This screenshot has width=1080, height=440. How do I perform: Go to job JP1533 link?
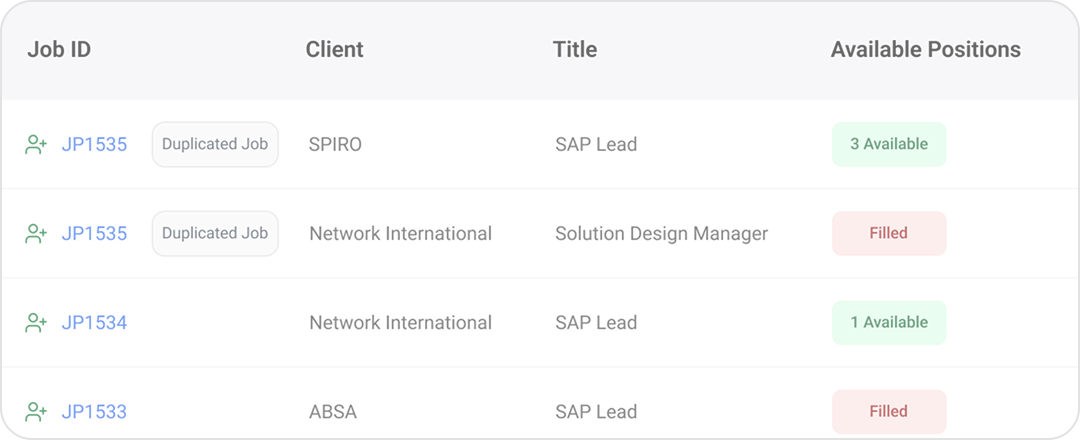pos(94,412)
